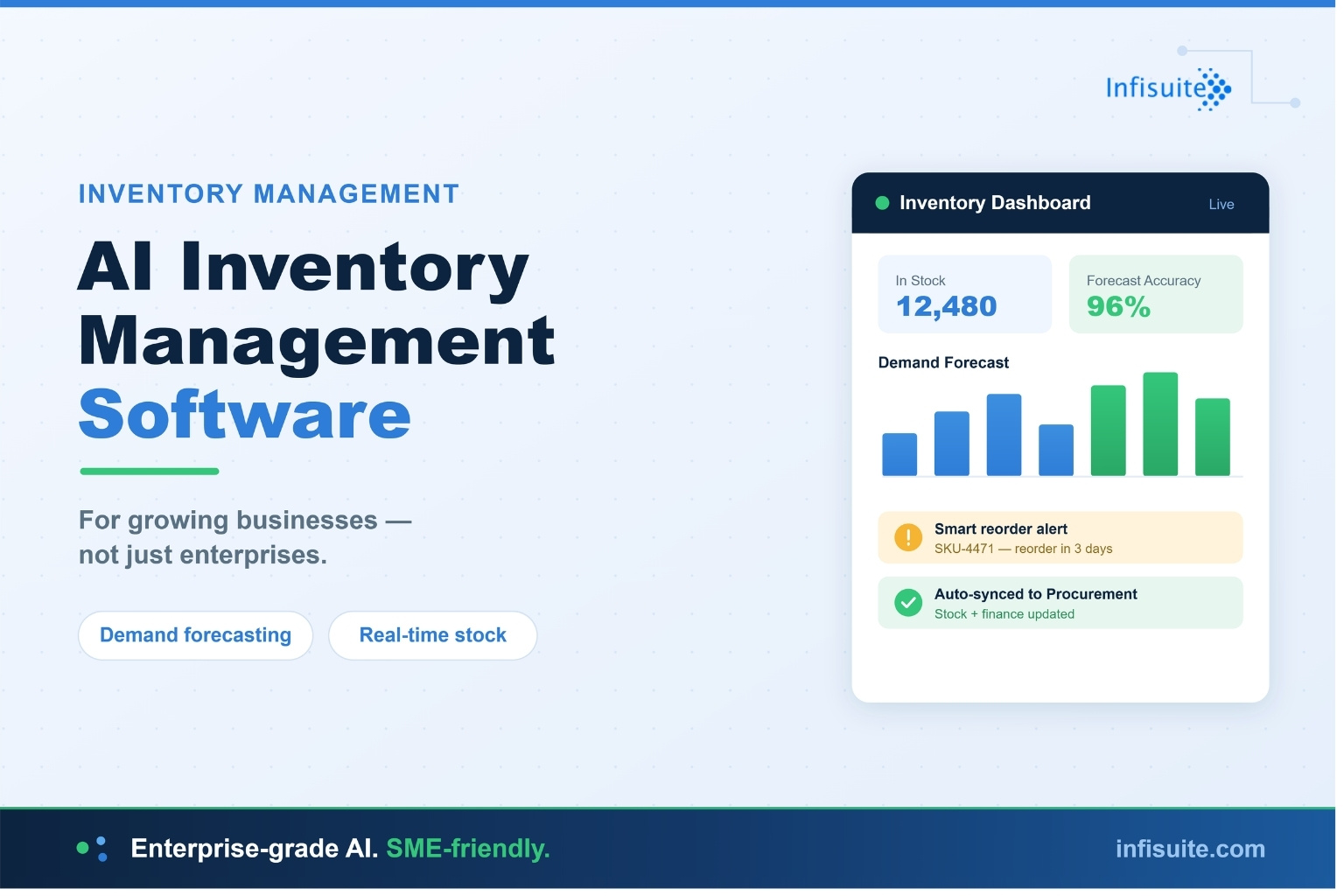Click the 12,480 stock value
Screen dimensions: 1344x896
(x=946, y=307)
